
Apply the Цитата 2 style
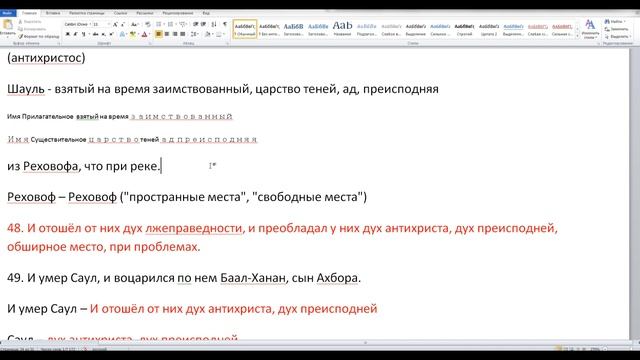pos(489,29)
